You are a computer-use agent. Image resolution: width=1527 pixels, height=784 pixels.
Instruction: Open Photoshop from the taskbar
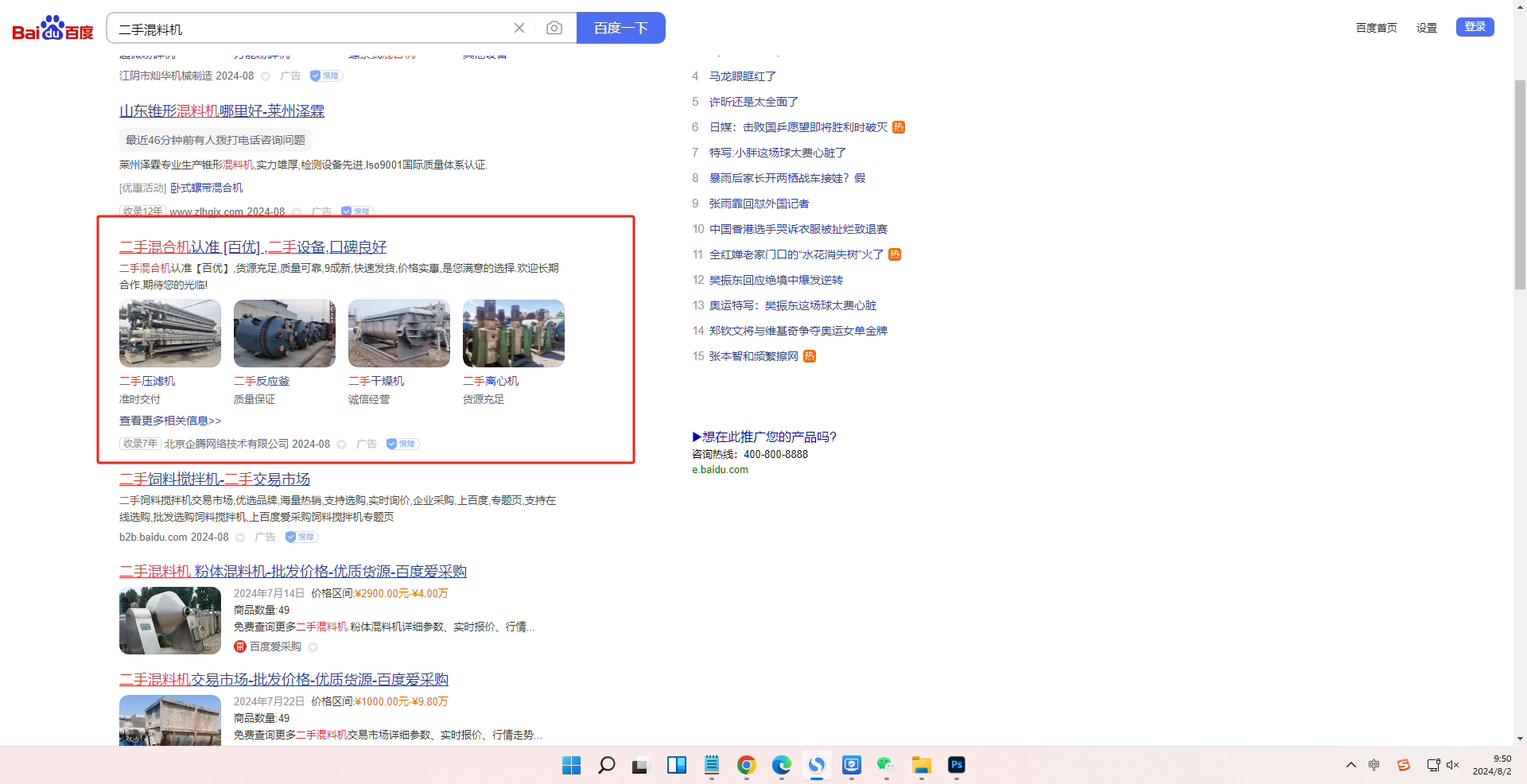tap(956, 765)
